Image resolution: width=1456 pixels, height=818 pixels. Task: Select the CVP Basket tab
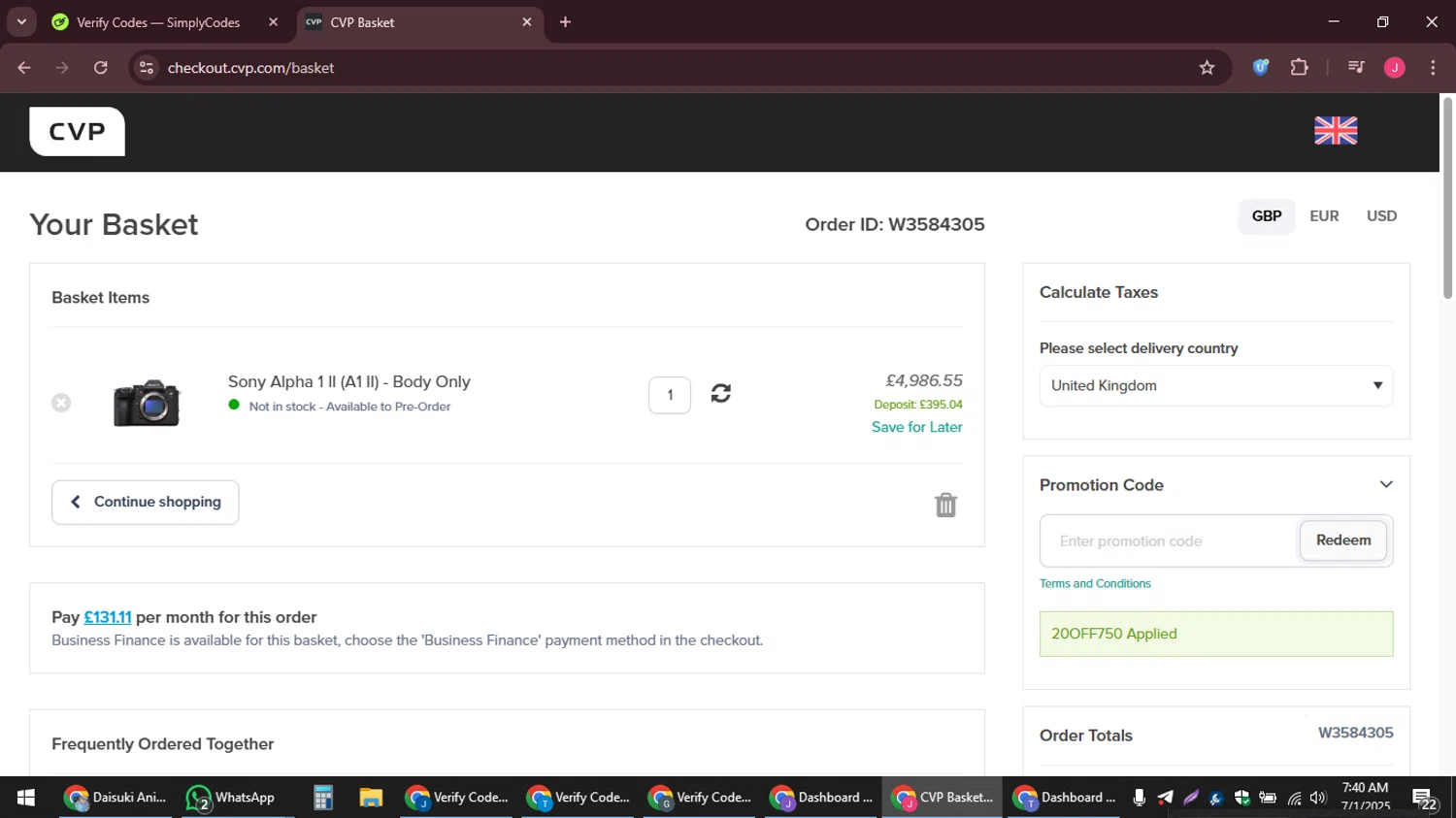419,22
